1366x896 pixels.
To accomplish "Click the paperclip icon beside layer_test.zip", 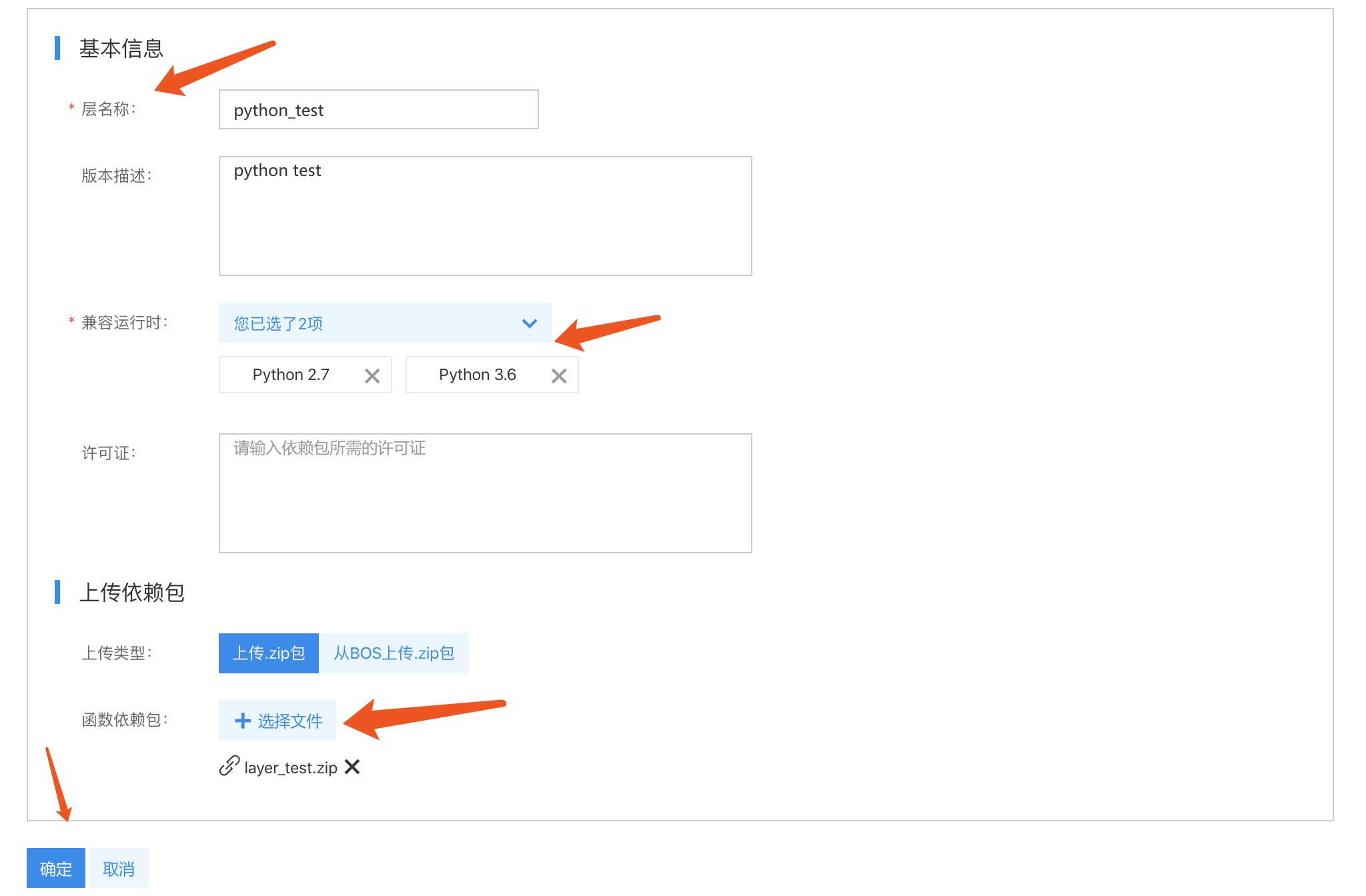I will click(229, 766).
